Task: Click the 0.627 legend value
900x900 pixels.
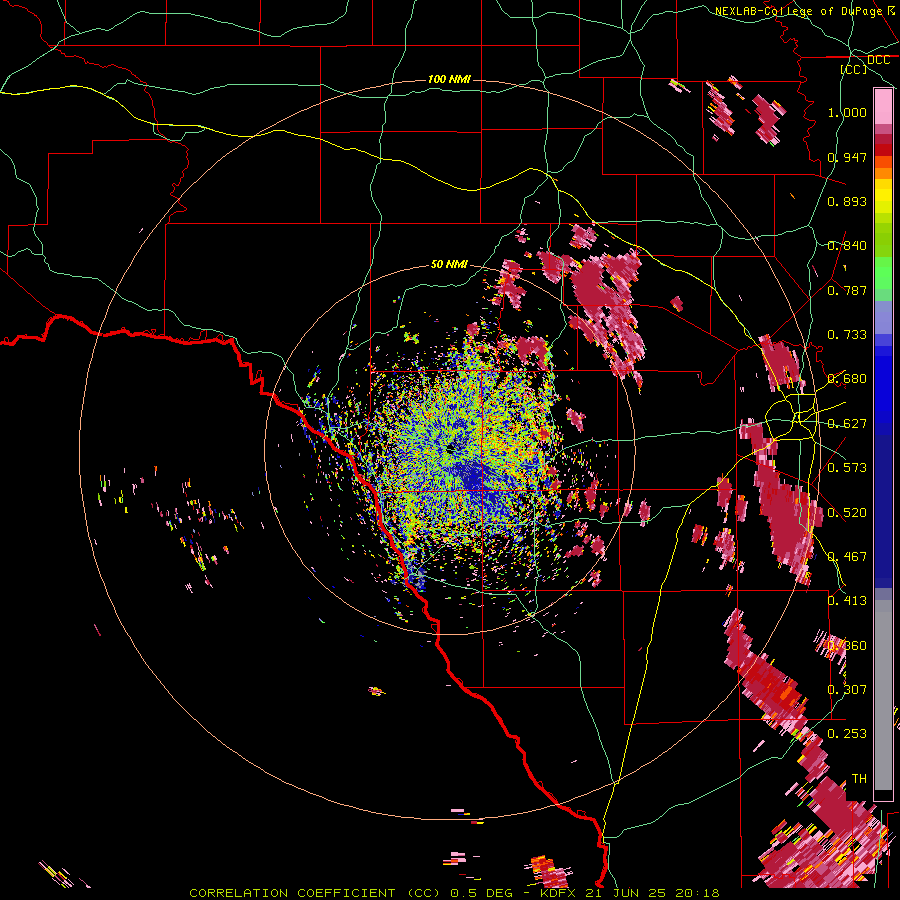Action: [847, 424]
